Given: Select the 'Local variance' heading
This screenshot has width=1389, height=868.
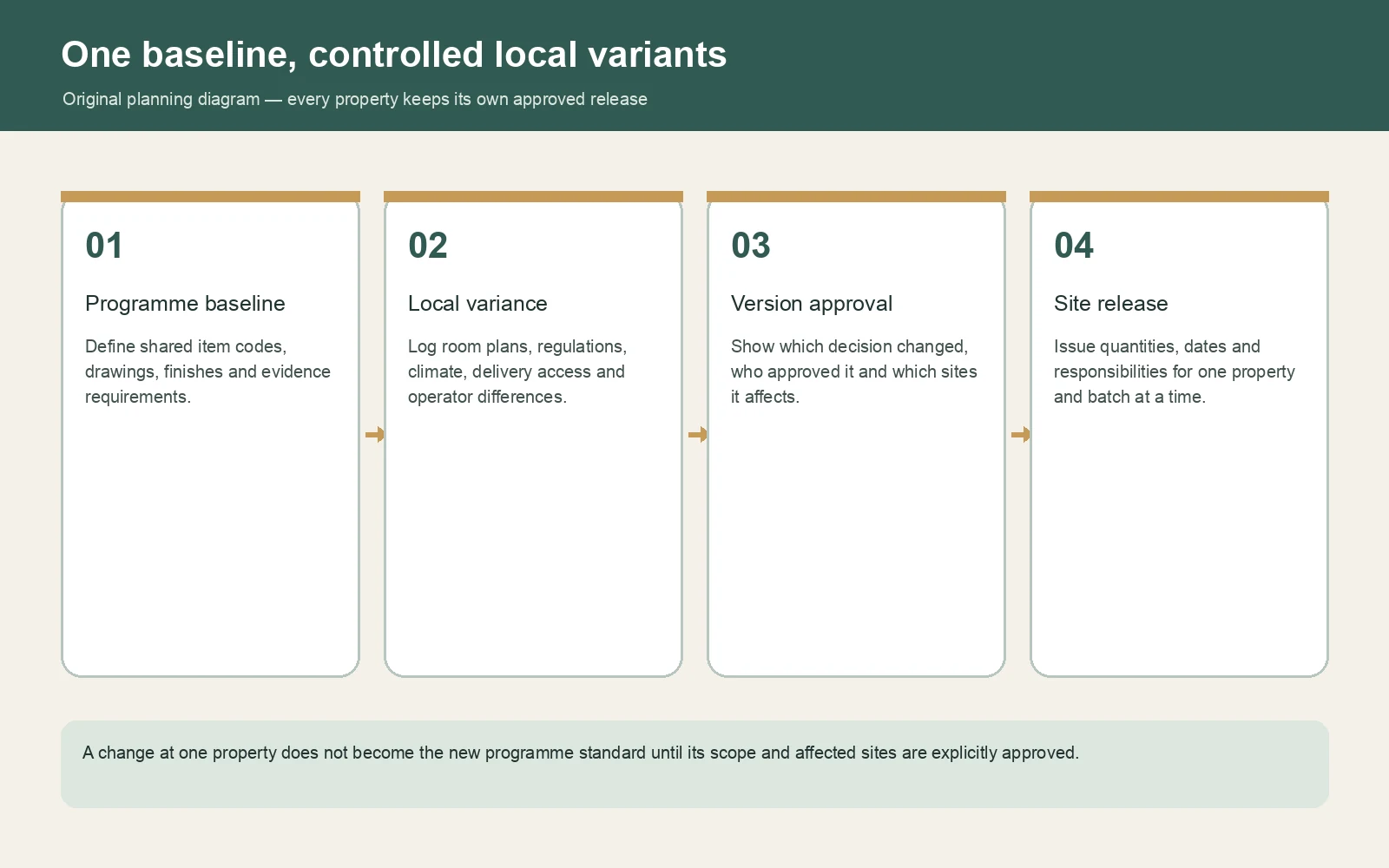Looking at the screenshot, I should [x=477, y=304].
